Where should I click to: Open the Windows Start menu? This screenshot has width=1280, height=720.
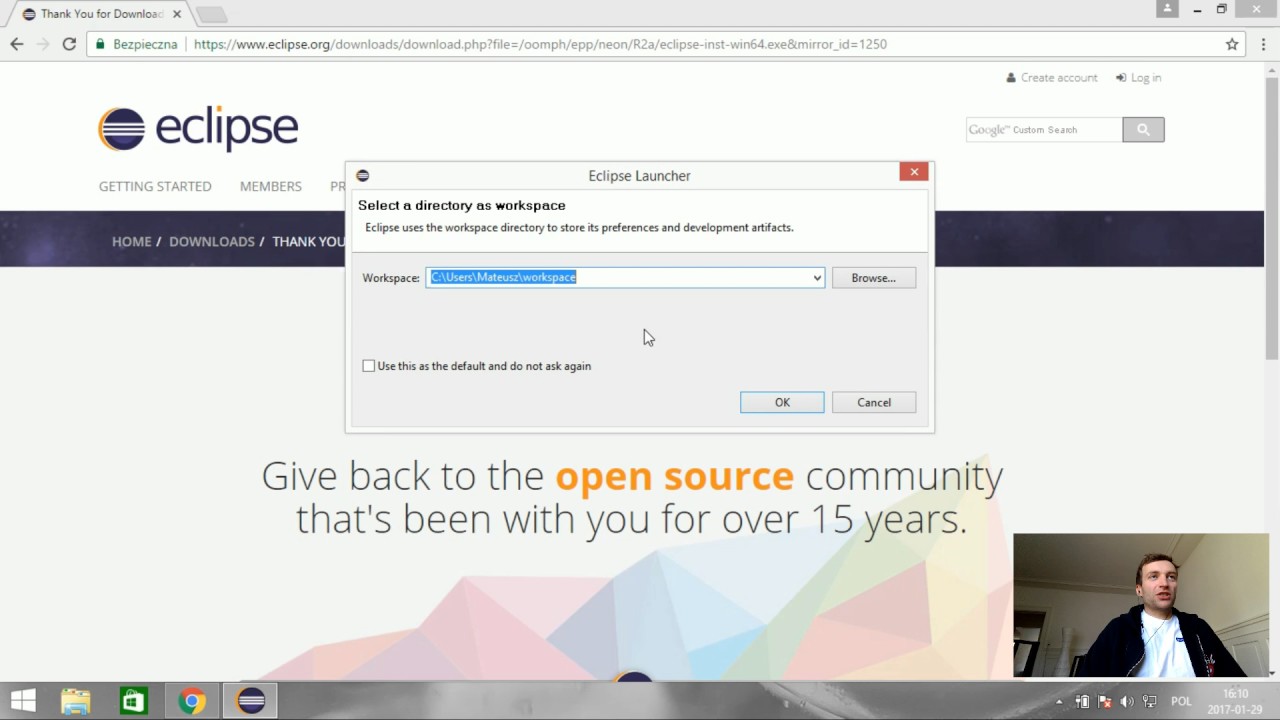pos(23,701)
